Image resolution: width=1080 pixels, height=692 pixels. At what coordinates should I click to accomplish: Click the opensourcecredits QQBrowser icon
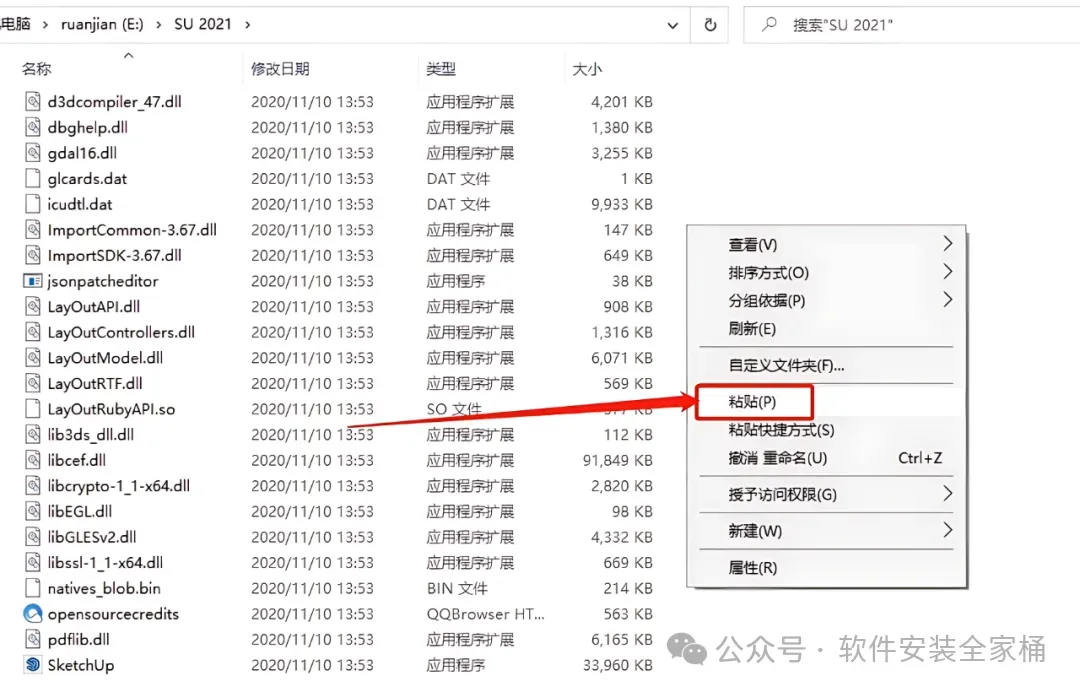(32, 614)
